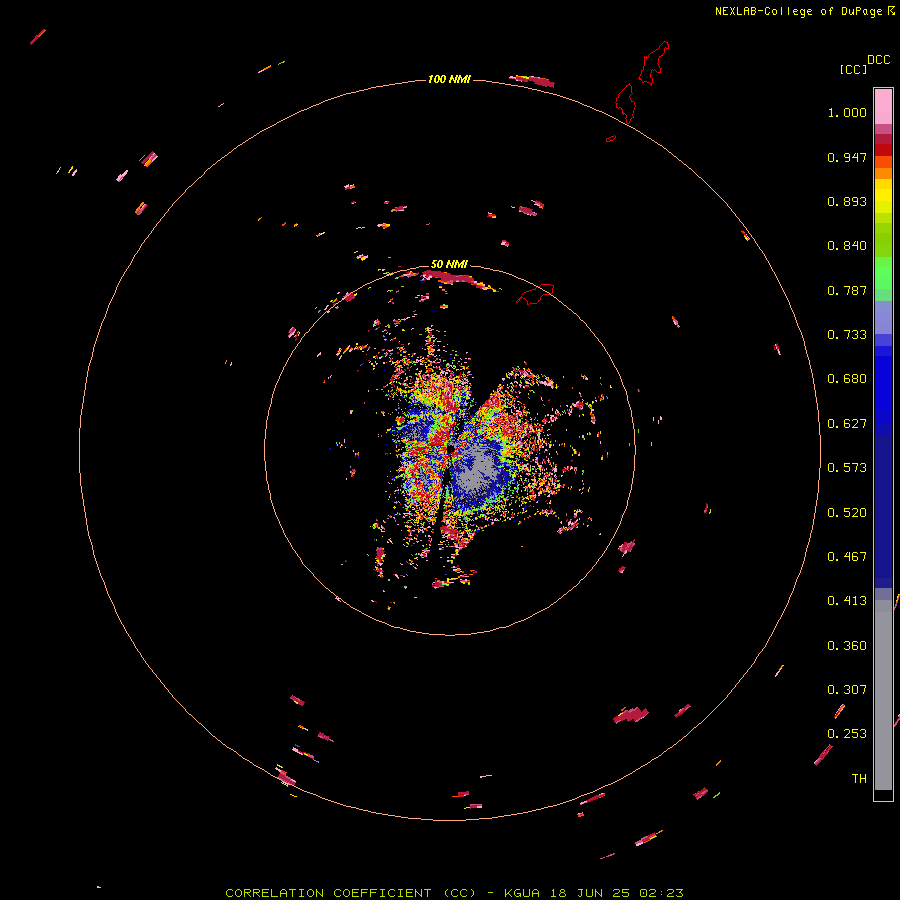Image resolution: width=900 pixels, height=900 pixels.
Task: Click the DCC label above the color bar
Action: click(878, 60)
